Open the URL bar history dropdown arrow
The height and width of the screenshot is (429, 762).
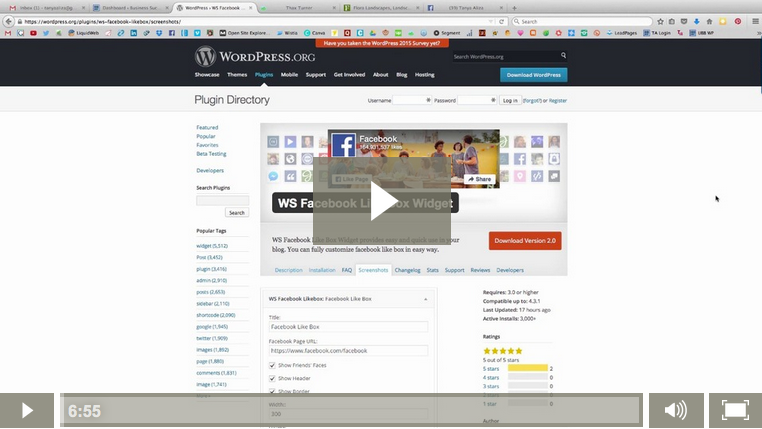(491, 21)
